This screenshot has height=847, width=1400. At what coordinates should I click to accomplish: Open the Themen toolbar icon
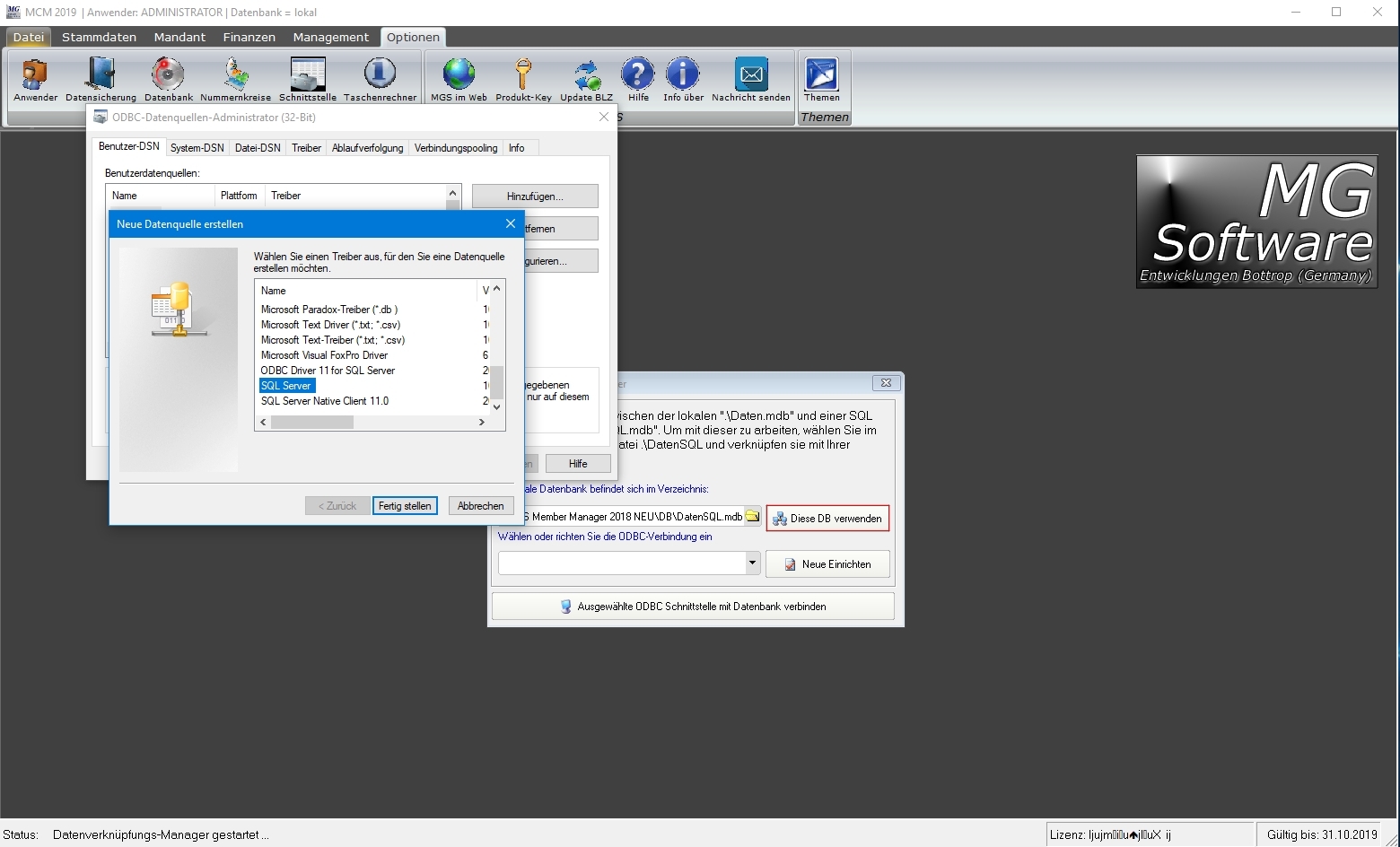click(821, 80)
